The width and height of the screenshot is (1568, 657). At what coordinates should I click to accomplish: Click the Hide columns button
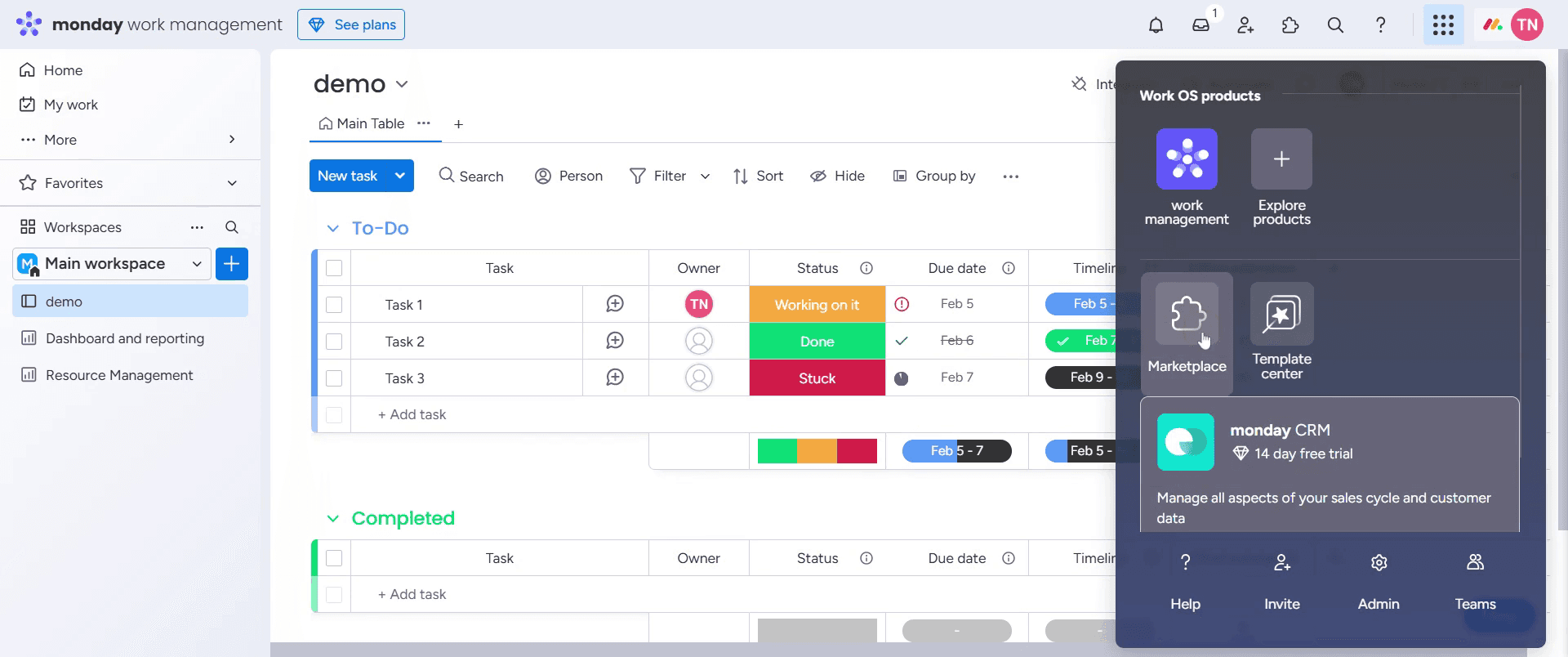tap(837, 177)
